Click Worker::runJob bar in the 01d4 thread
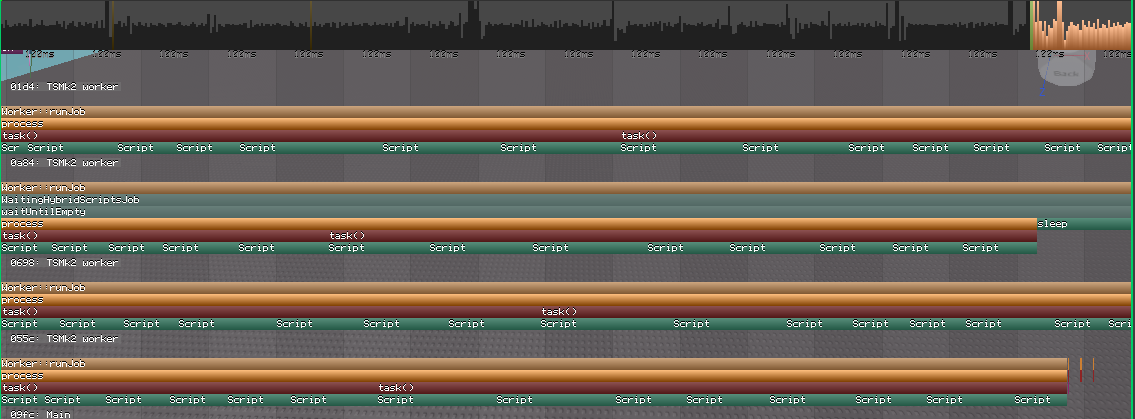Viewport: 1135px width, 419px height. [565, 112]
